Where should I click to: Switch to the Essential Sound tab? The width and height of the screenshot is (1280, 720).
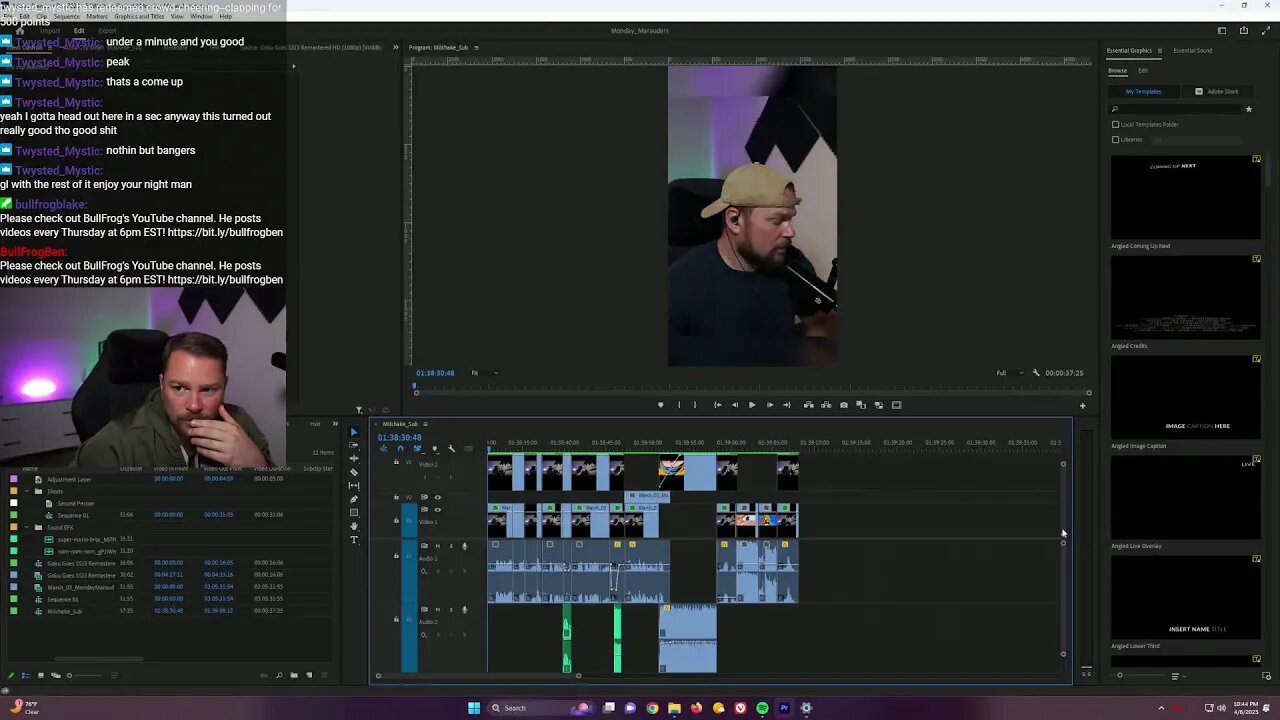tap(1192, 51)
